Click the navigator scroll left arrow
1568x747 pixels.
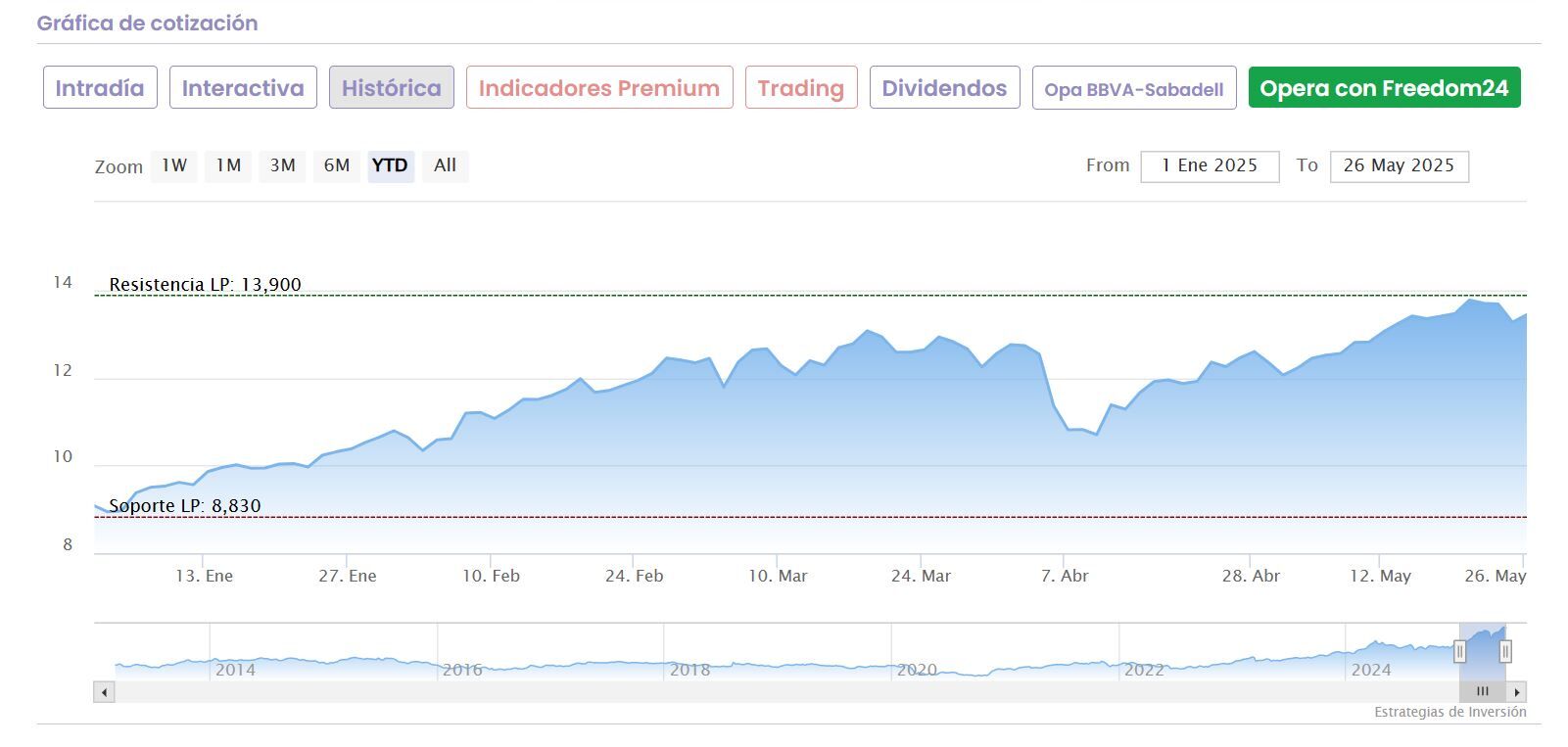(104, 692)
